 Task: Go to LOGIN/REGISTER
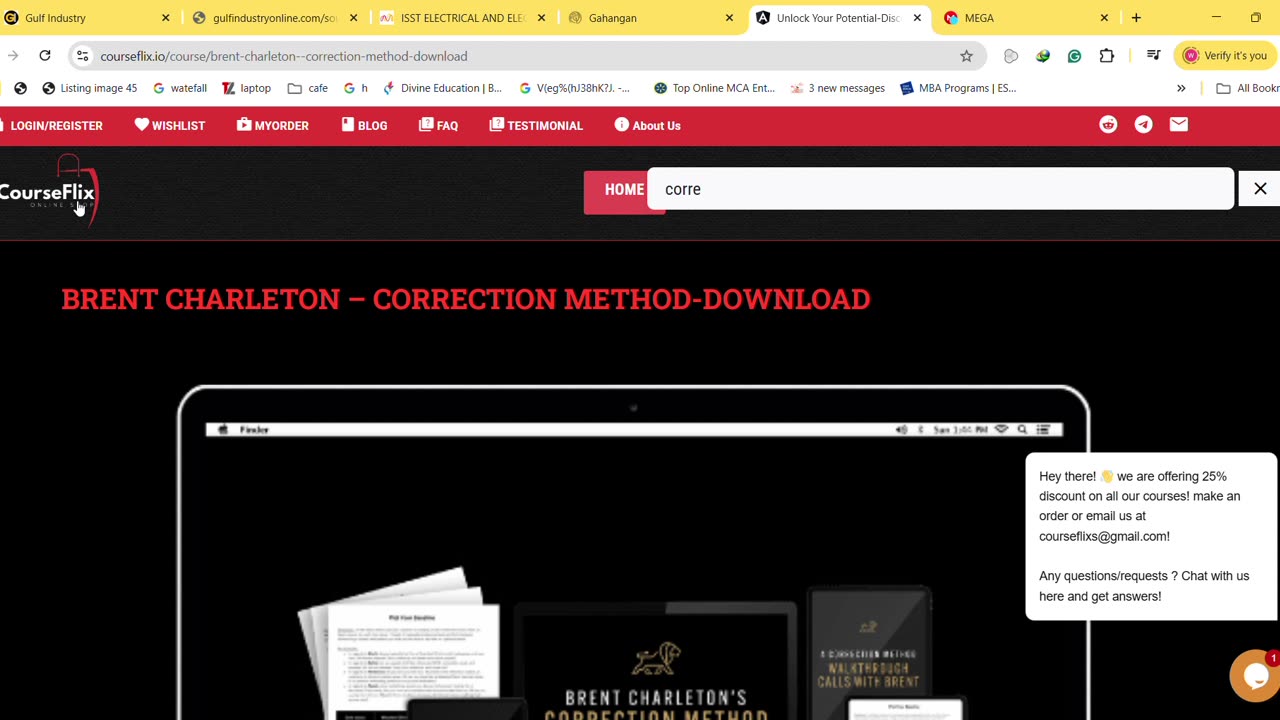(52, 126)
